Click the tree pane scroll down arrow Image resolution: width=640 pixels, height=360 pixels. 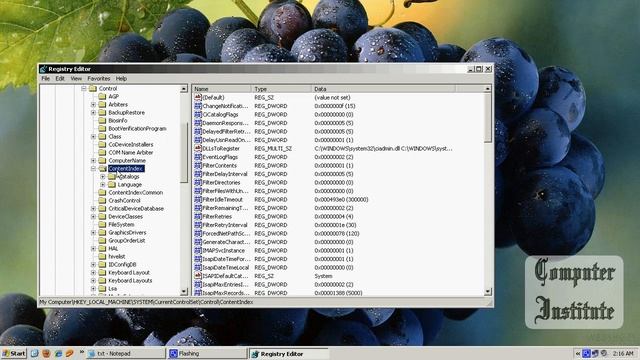pos(184,291)
